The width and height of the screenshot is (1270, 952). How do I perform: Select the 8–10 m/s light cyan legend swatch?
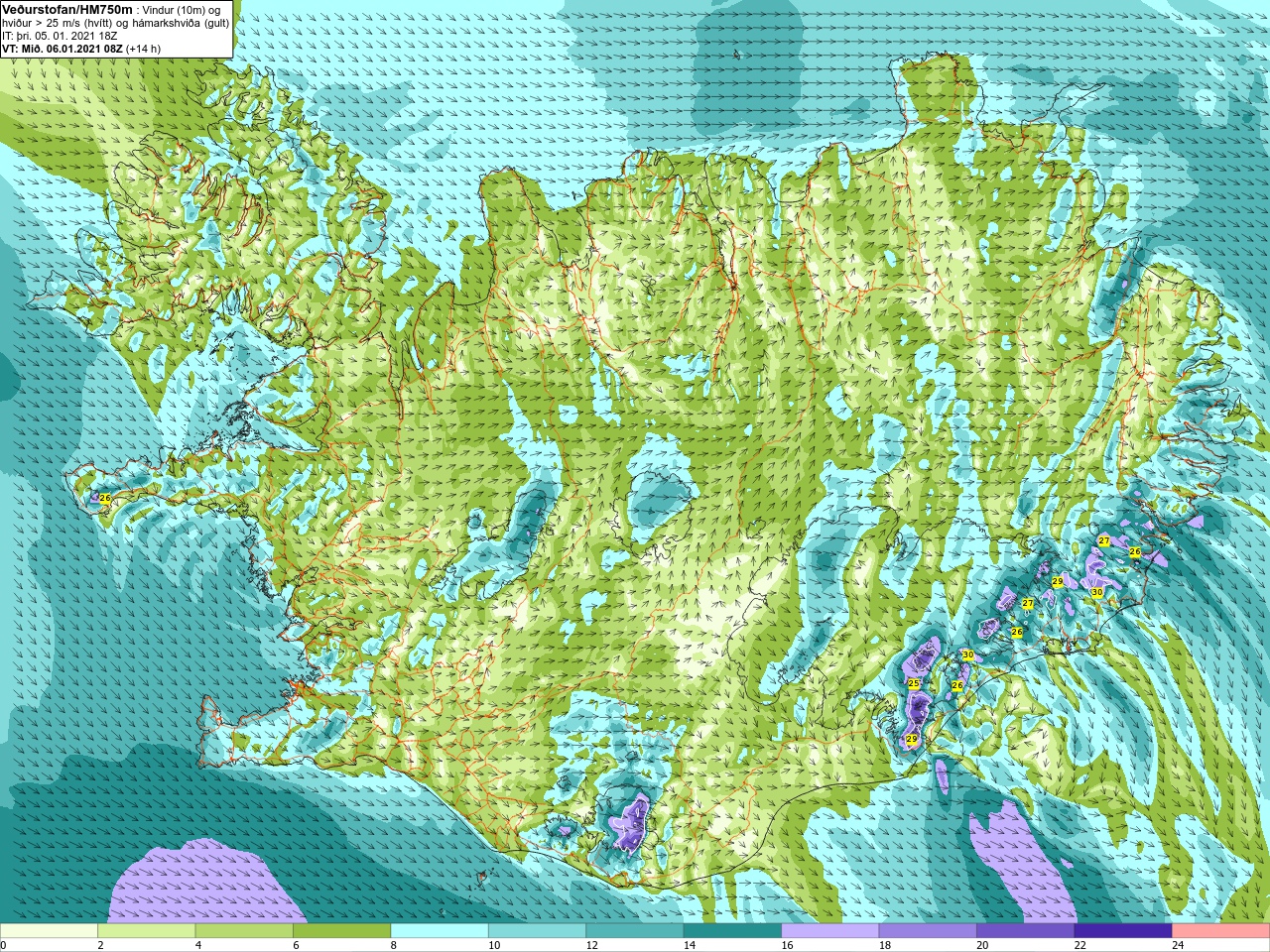coord(440,931)
